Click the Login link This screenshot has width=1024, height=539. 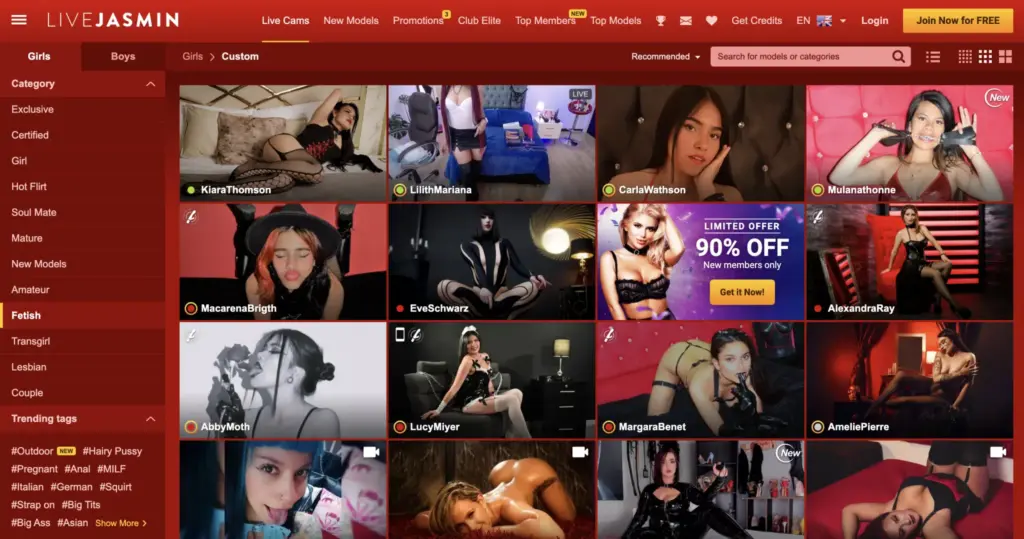(x=874, y=21)
